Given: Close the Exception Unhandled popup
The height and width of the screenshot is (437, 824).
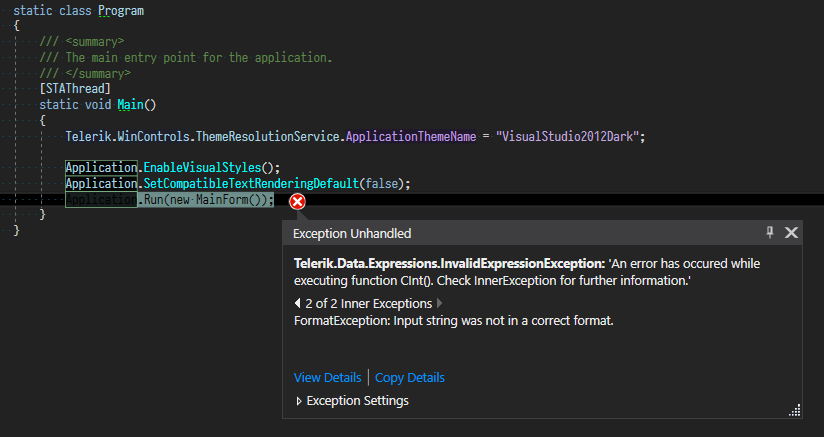Looking at the screenshot, I should [x=791, y=232].
